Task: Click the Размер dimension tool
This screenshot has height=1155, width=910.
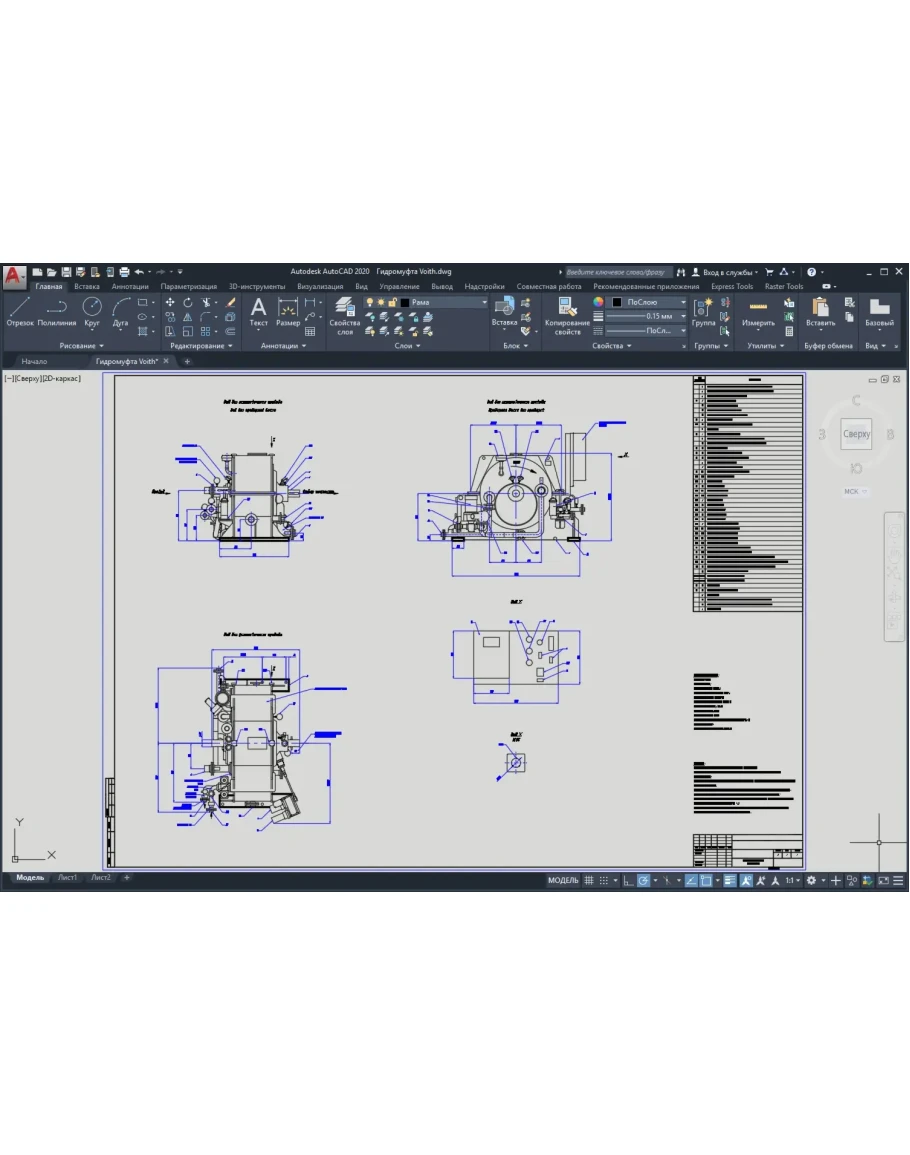Action: point(288,311)
